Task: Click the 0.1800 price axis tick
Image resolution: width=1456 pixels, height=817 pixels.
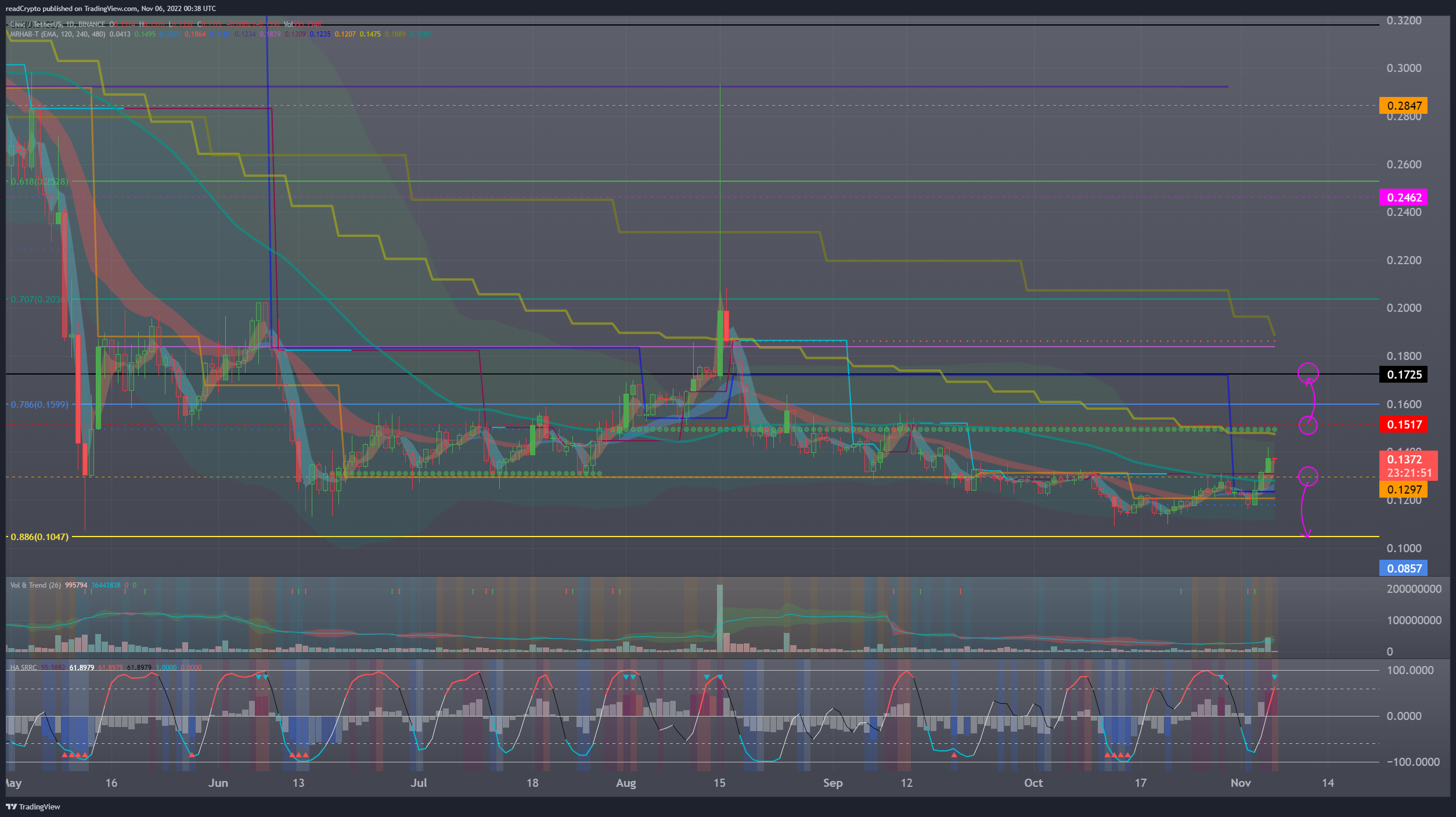Action: tap(1404, 356)
